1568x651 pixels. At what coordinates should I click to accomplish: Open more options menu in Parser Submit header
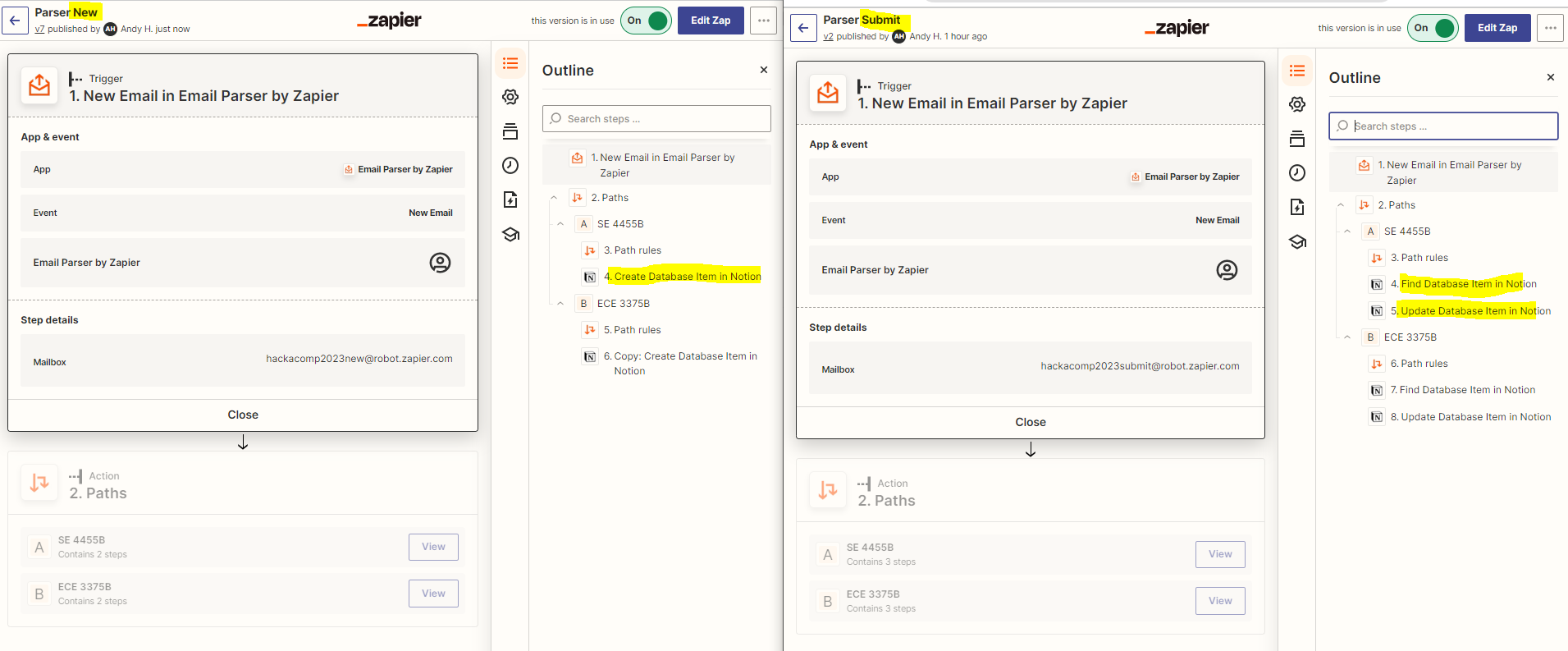tap(1550, 28)
